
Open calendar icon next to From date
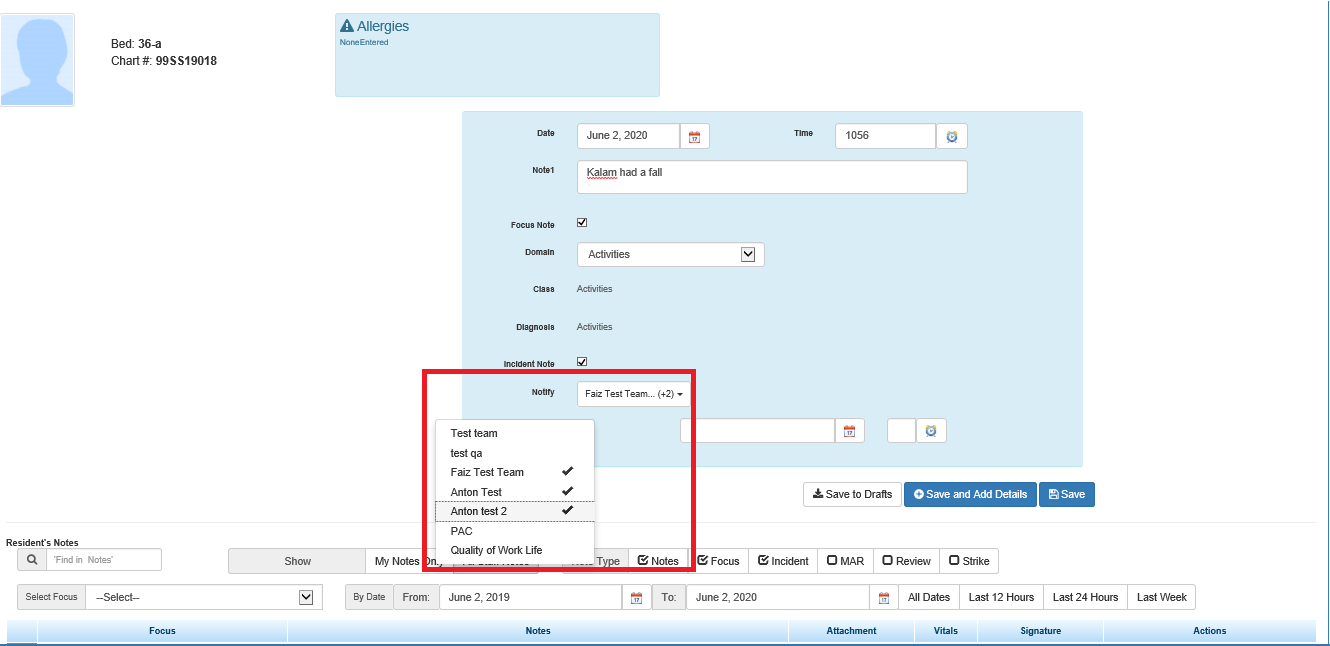(x=635, y=598)
